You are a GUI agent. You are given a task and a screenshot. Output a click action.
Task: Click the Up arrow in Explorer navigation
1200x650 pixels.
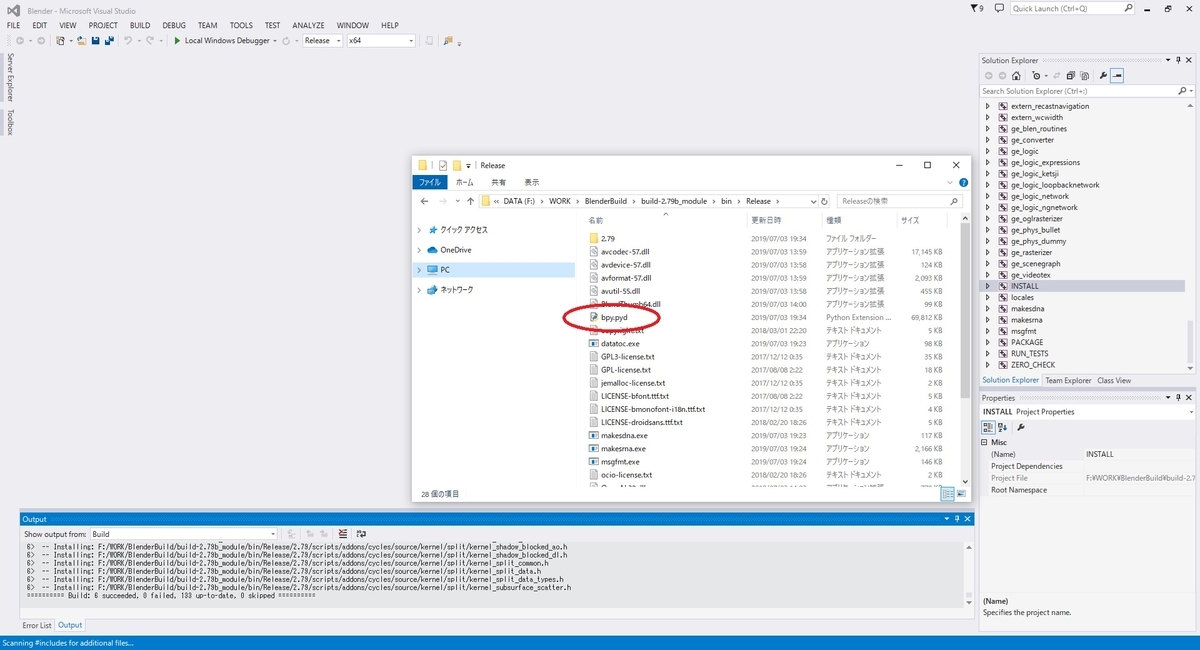point(470,201)
